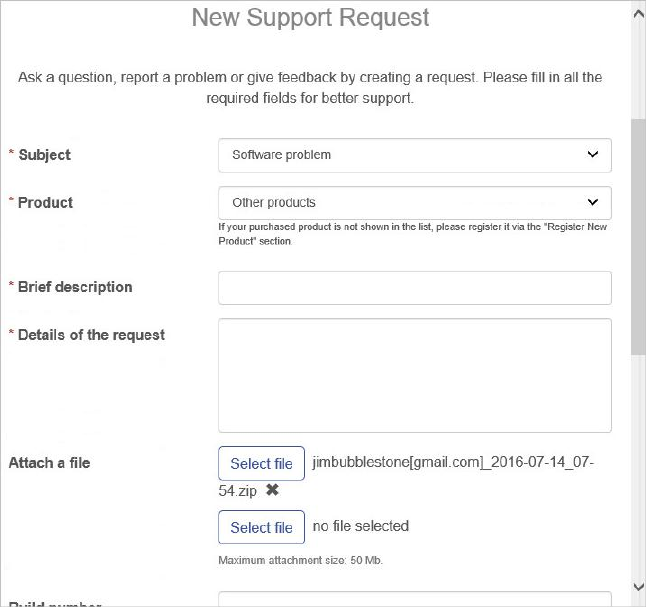Open the Subject dropdown showing Software problem
The height and width of the screenshot is (607, 646).
coord(414,155)
